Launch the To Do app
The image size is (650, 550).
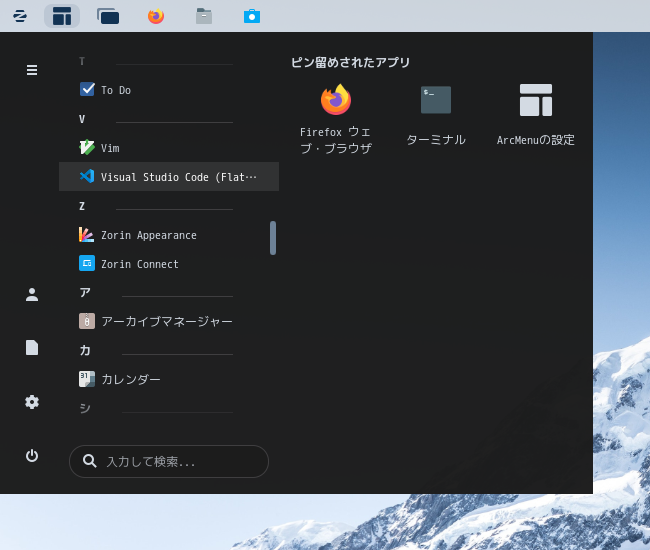tap(169, 90)
